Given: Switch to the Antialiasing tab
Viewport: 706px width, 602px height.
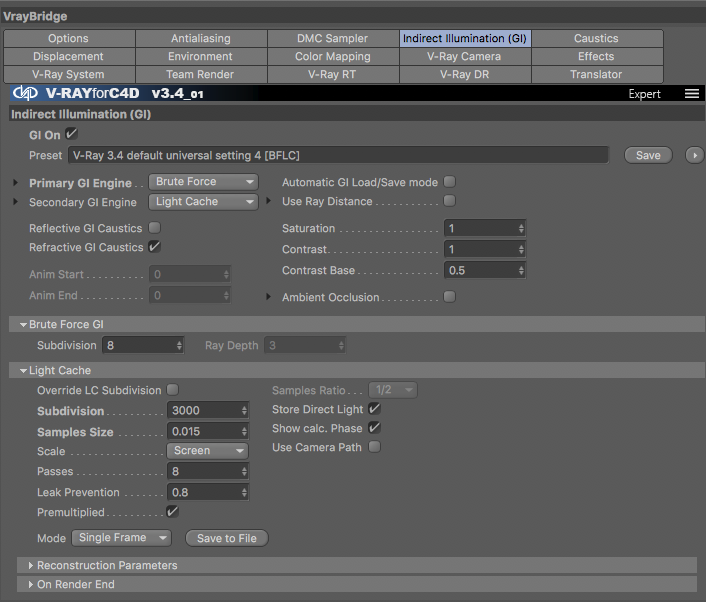Looking at the screenshot, I should coord(201,38).
